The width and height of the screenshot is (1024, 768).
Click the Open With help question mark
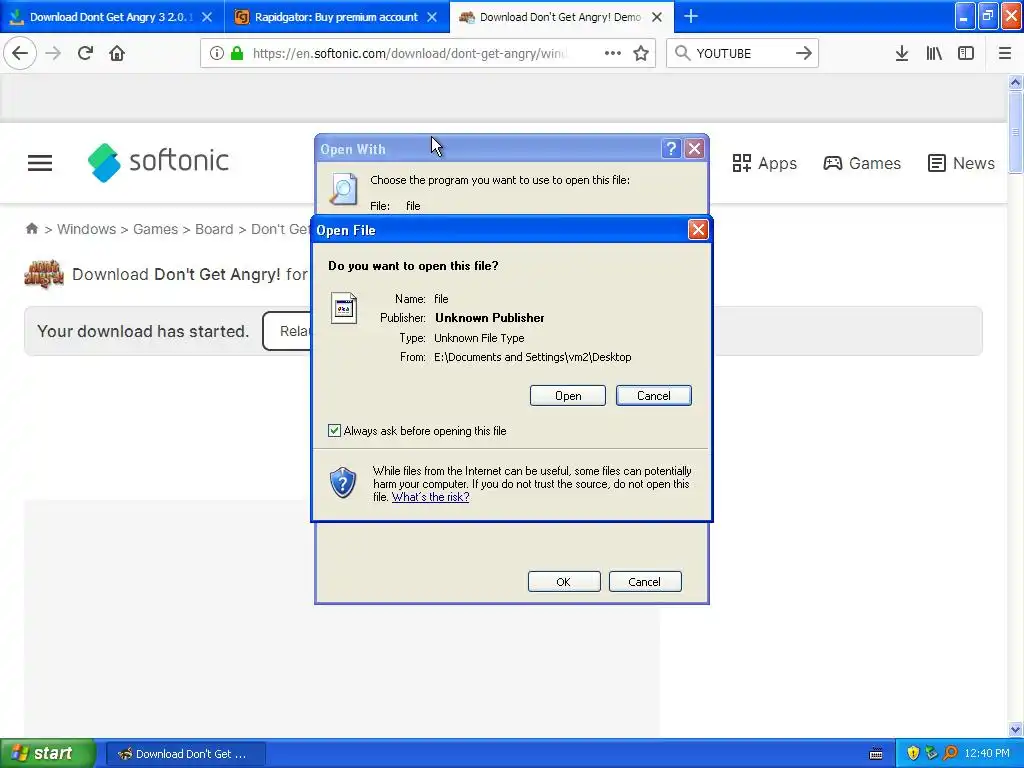click(671, 149)
